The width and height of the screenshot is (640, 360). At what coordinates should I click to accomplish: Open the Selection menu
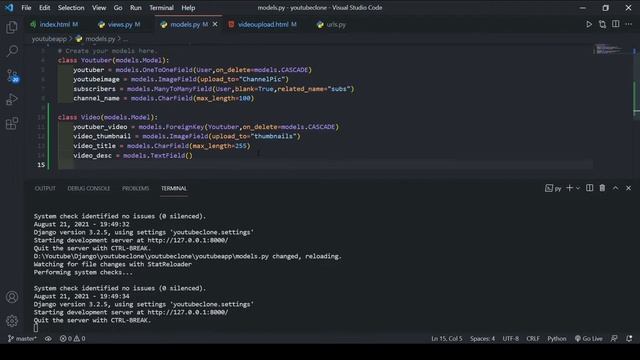(x=71, y=8)
